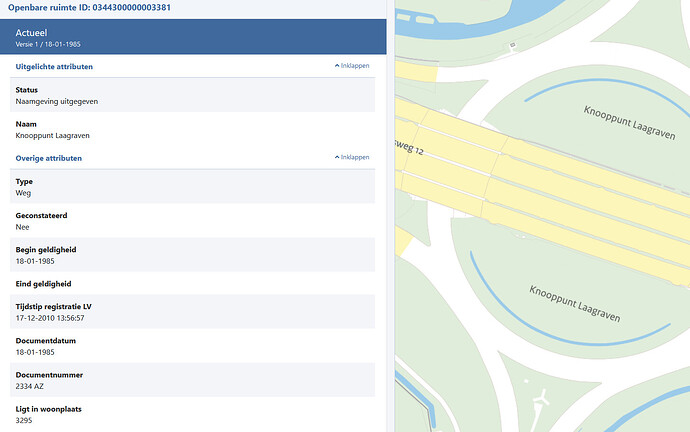Image resolution: width=690 pixels, height=432 pixels.
Task: Click Openbare ruimte ID 0344300000003381 heading
Action: pyautogui.click(x=89, y=7)
